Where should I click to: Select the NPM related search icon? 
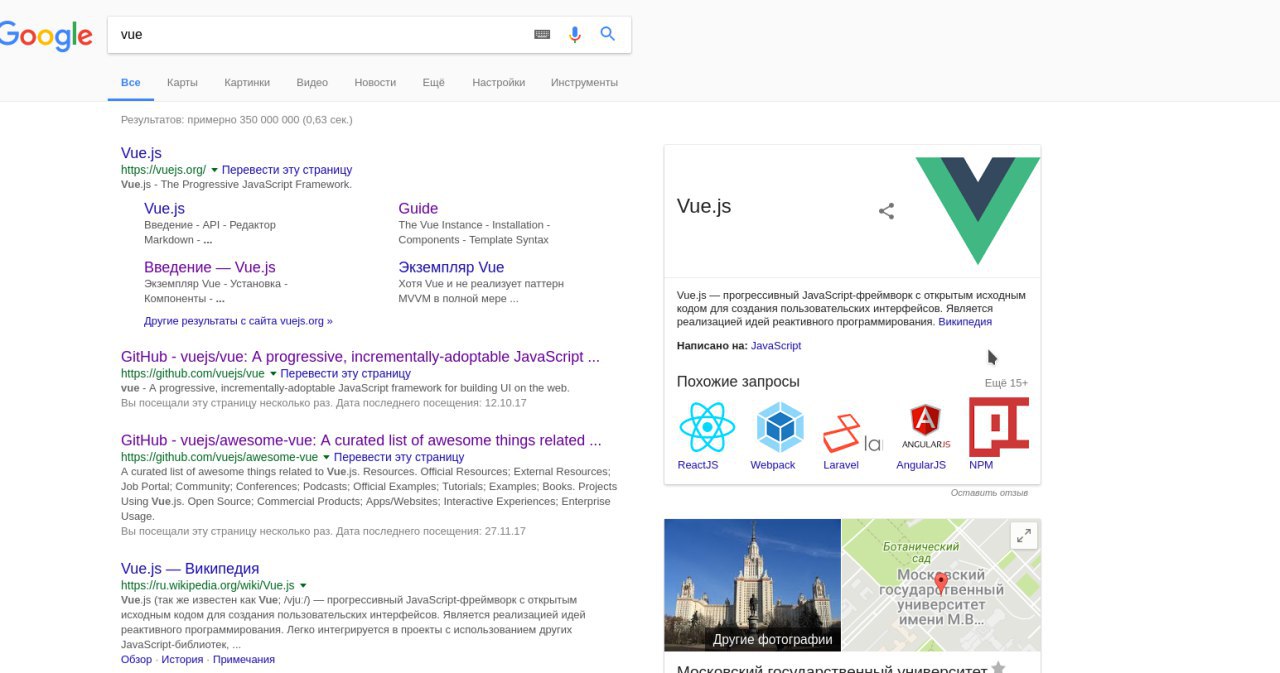[x=998, y=428]
